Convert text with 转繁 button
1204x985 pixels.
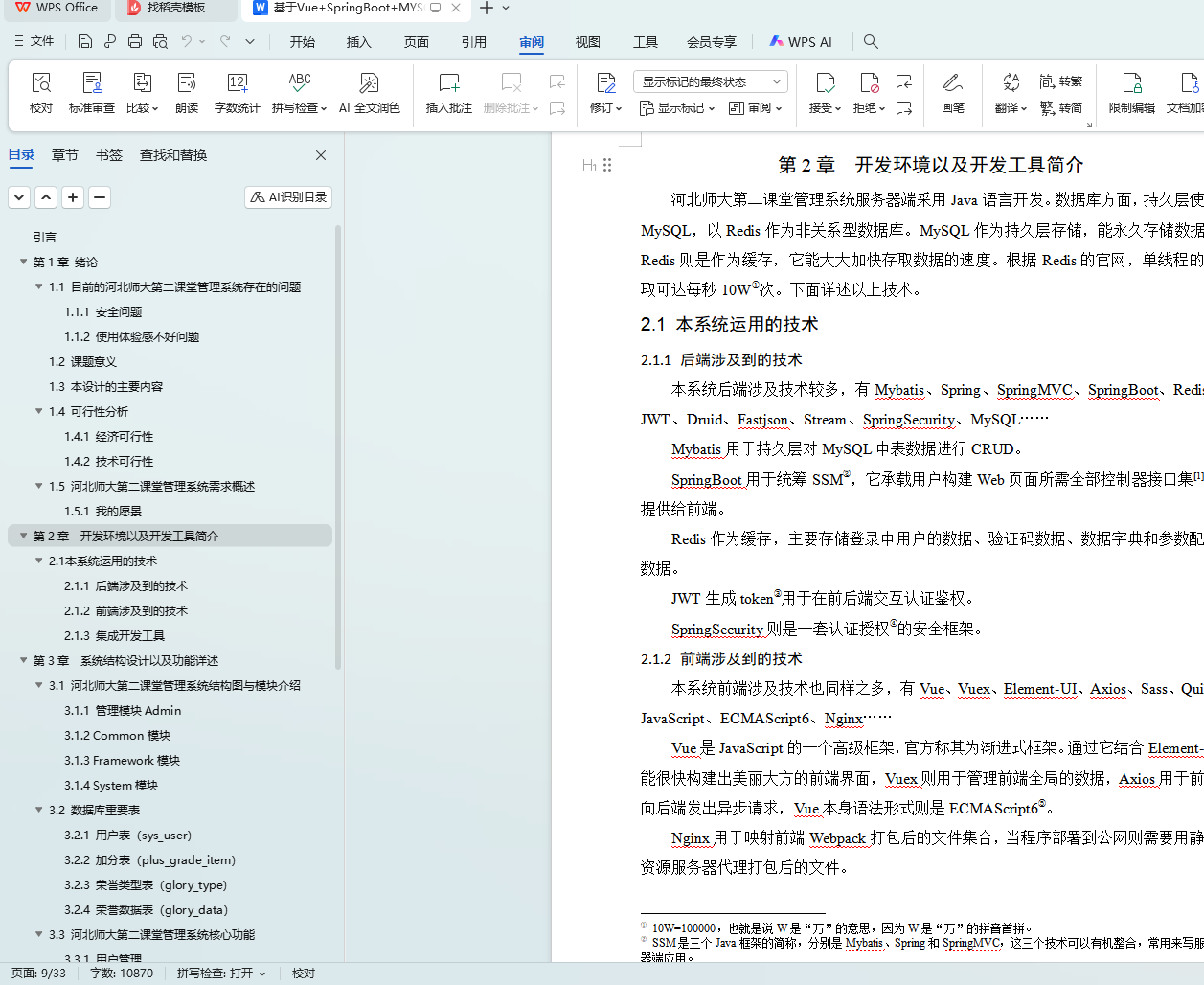tap(1061, 81)
